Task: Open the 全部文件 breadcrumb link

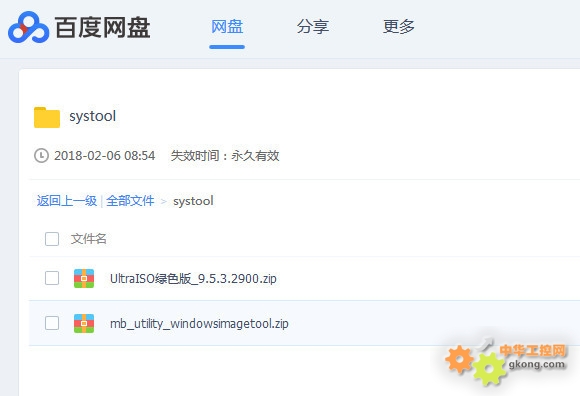Action: 130,201
